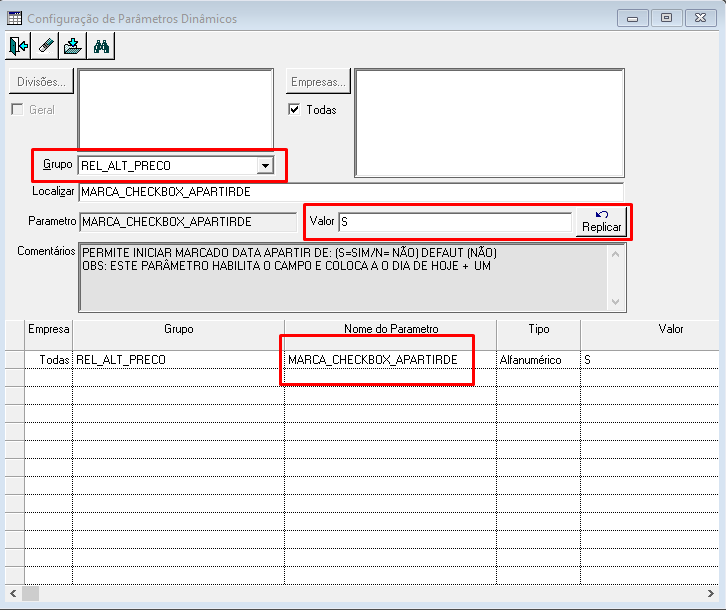
Task: Toggle the Geral checkbox
Action: (17, 110)
